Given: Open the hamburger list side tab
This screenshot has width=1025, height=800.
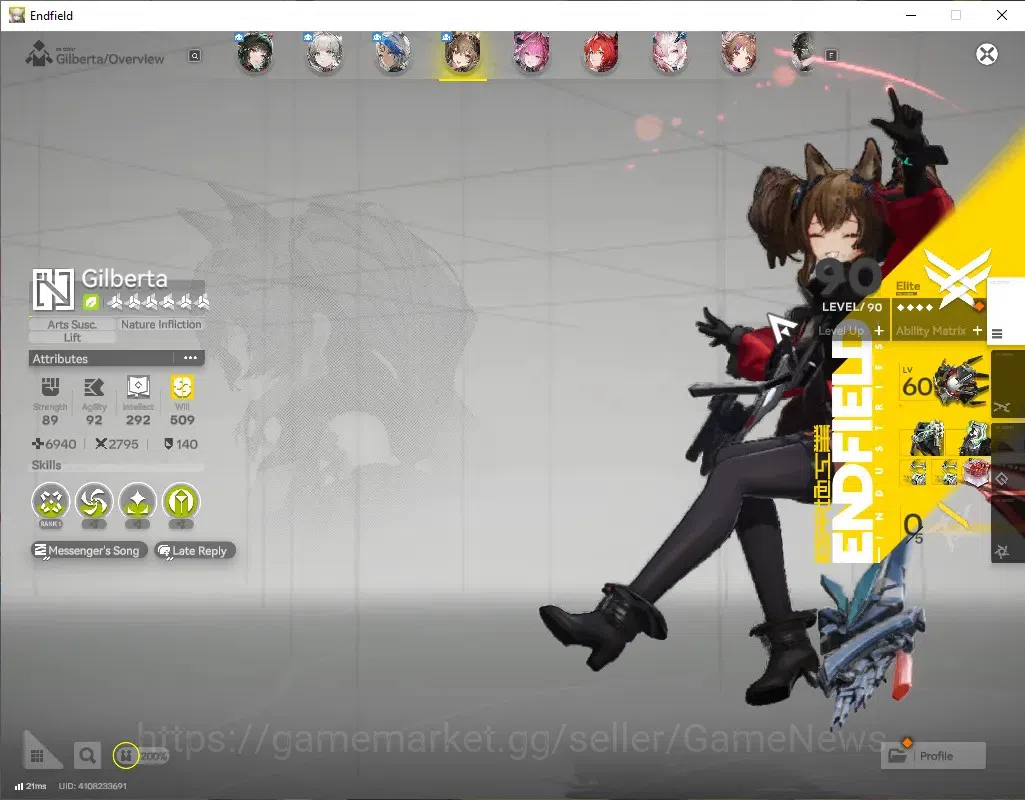Looking at the screenshot, I should 997,334.
